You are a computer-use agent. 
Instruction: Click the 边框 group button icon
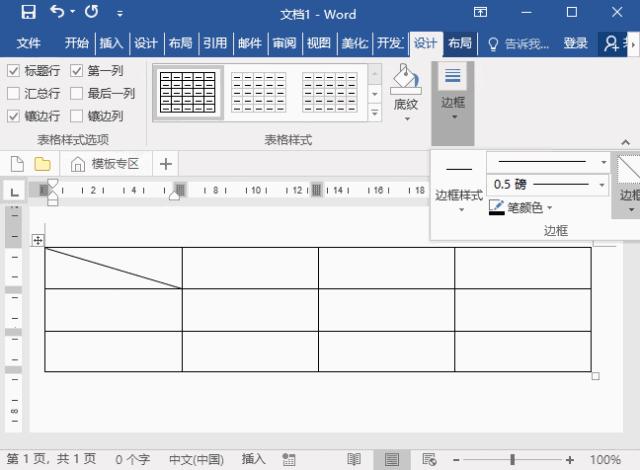coord(453,76)
